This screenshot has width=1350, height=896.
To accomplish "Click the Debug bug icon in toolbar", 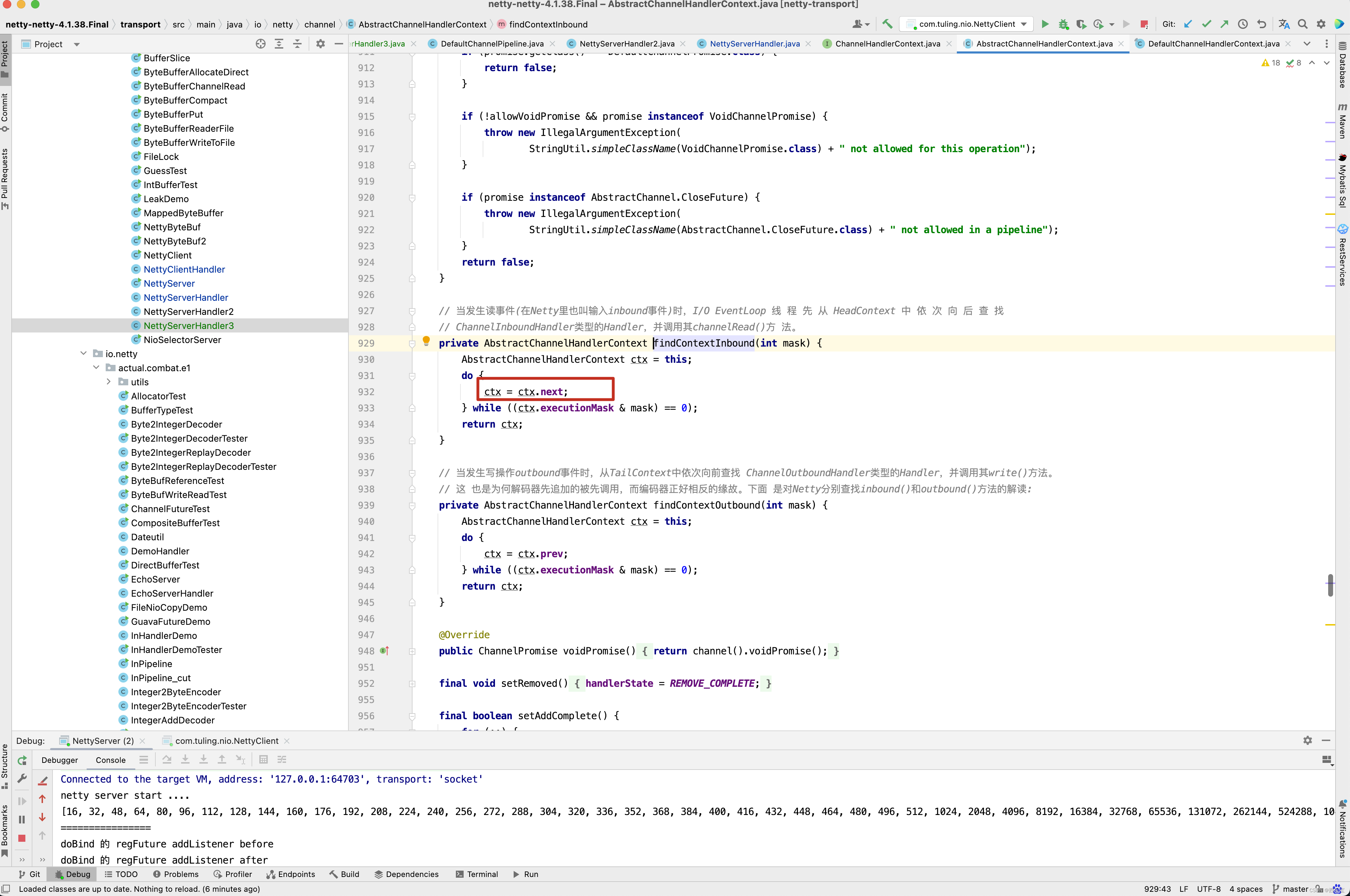I will click(x=1063, y=24).
